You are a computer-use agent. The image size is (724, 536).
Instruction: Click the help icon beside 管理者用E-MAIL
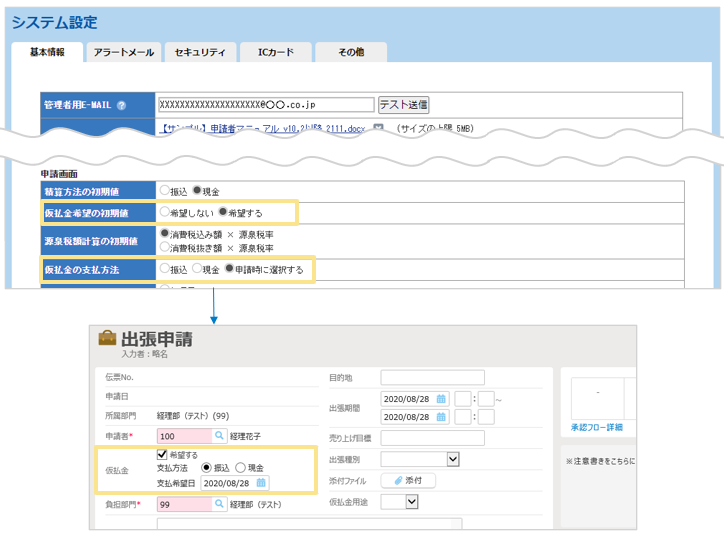pyautogui.click(x=122, y=105)
